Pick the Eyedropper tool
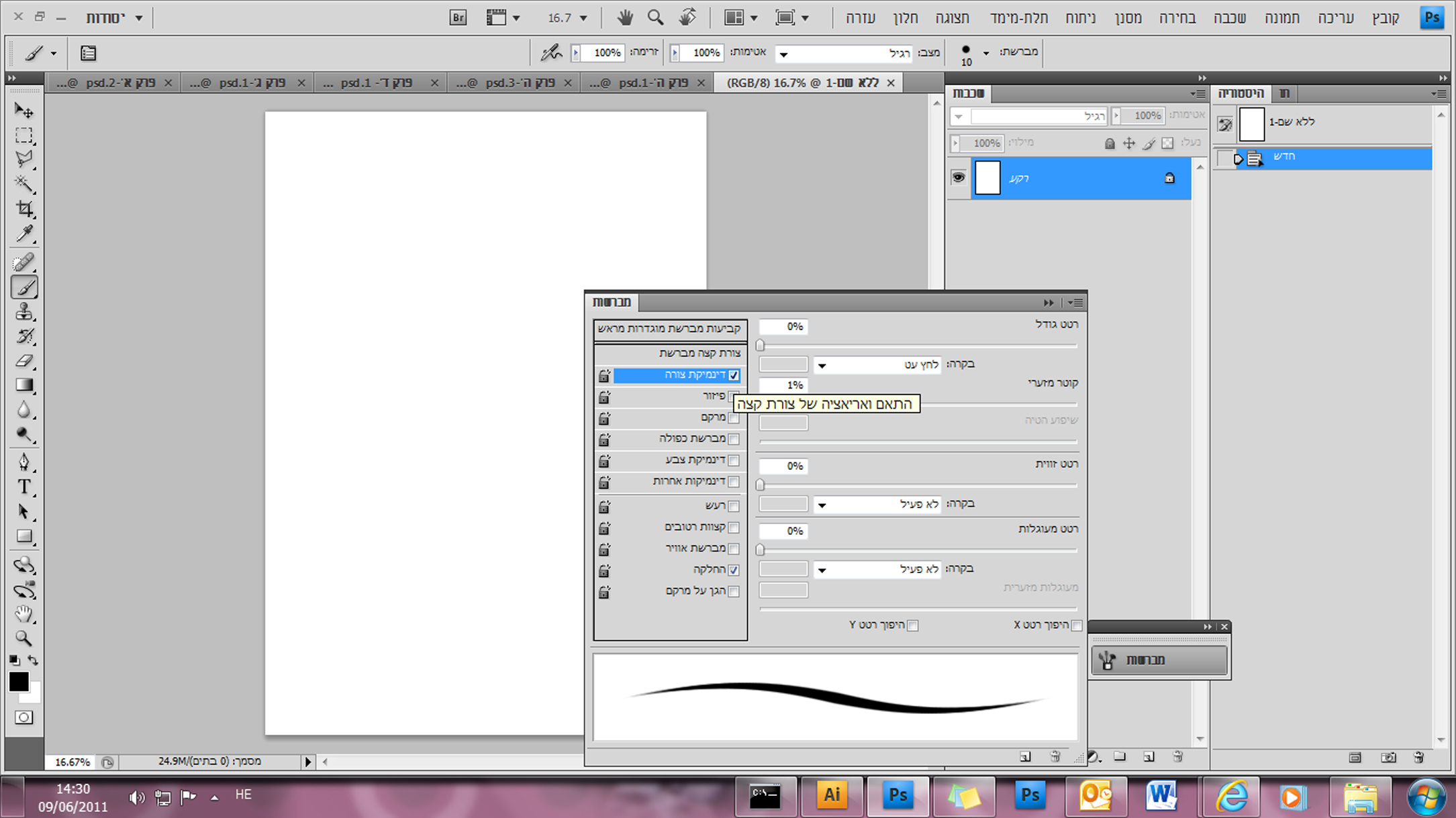This screenshot has width=1456, height=818. click(x=25, y=234)
